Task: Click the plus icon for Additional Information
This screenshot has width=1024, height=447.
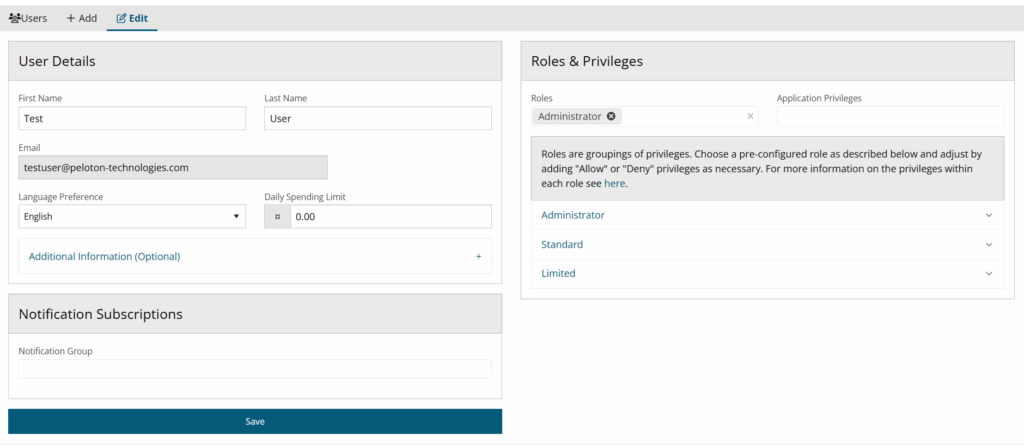Action: (x=478, y=257)
